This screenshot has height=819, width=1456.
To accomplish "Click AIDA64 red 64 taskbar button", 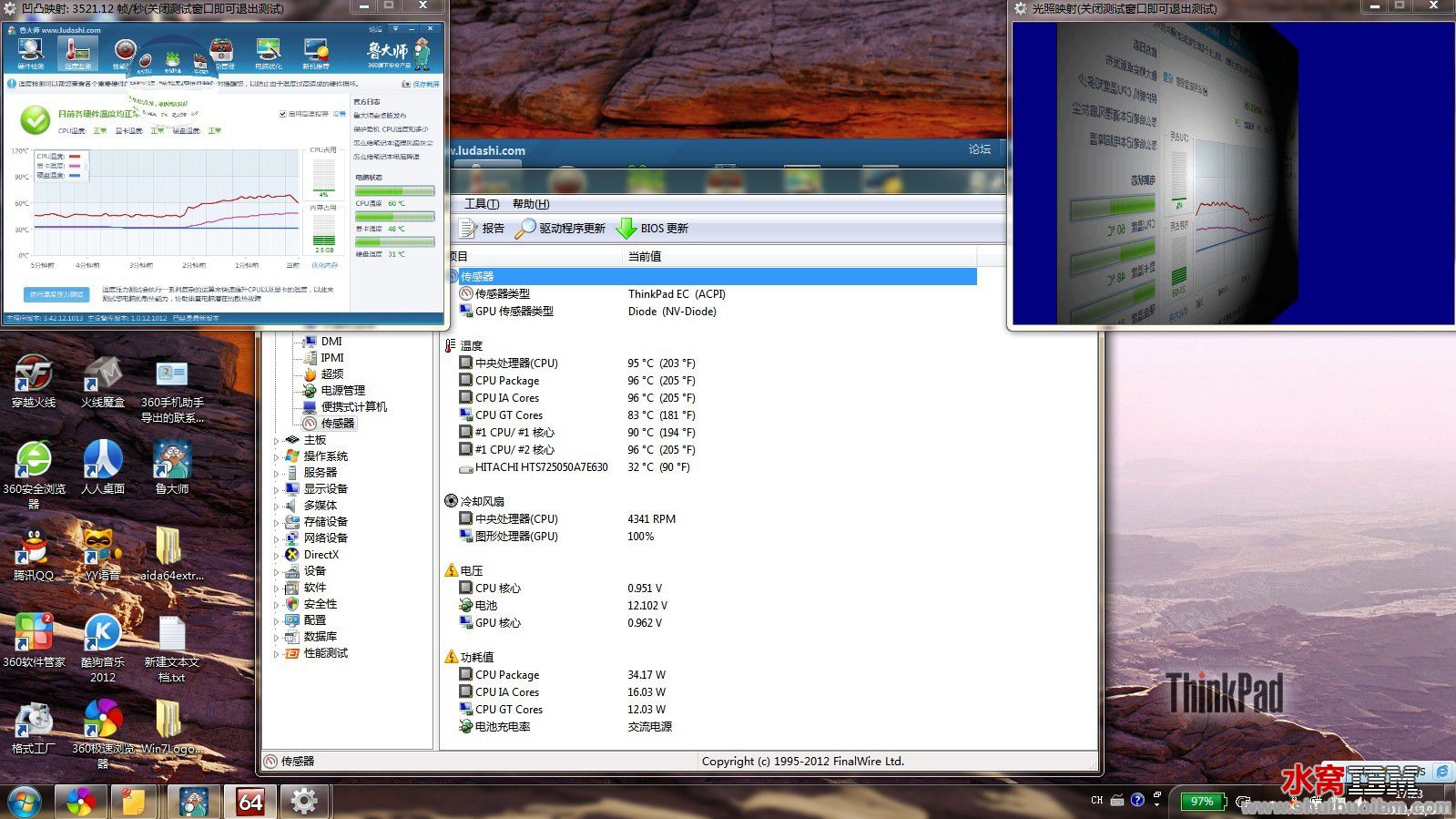I will pyautogui.click(x=250, y=802).
